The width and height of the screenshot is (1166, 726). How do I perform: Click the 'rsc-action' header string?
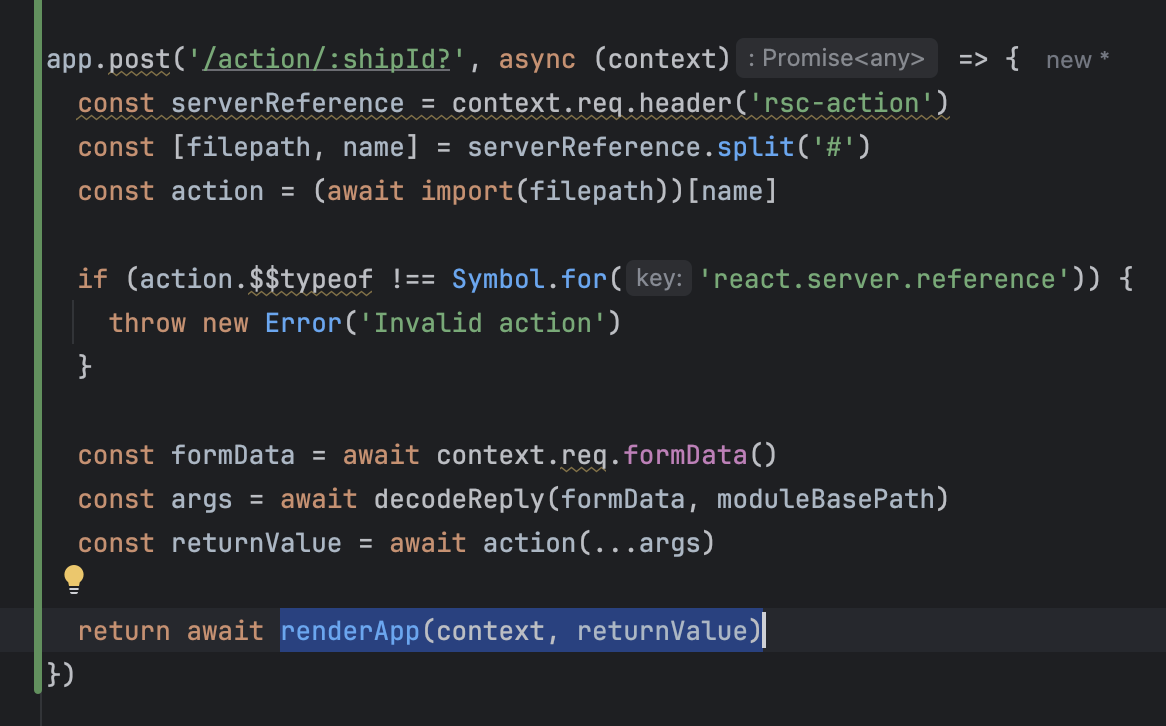[x=841, y=103]
